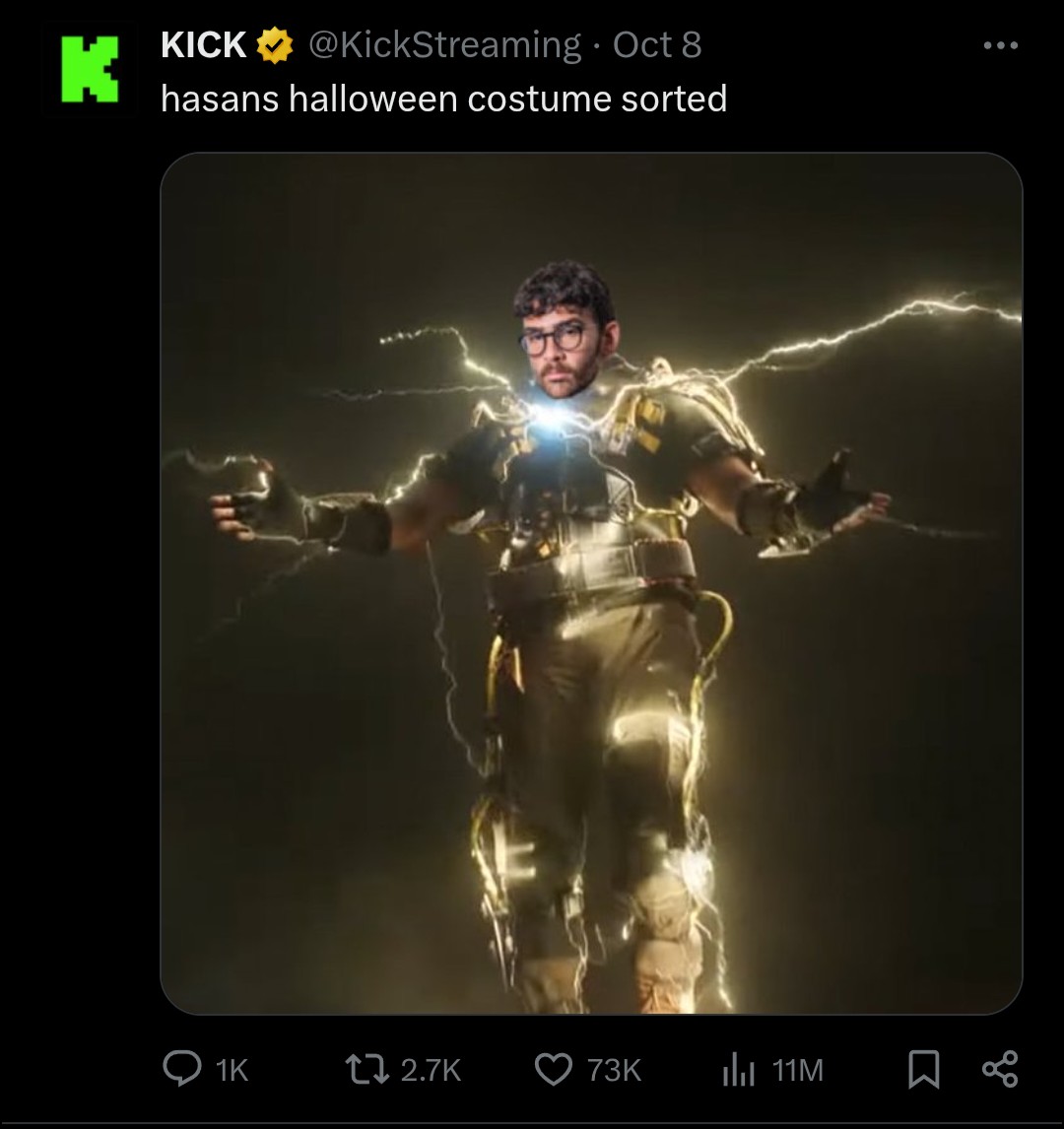Open the KICK display name profile

pyautogui.click(x=204, y=44)
